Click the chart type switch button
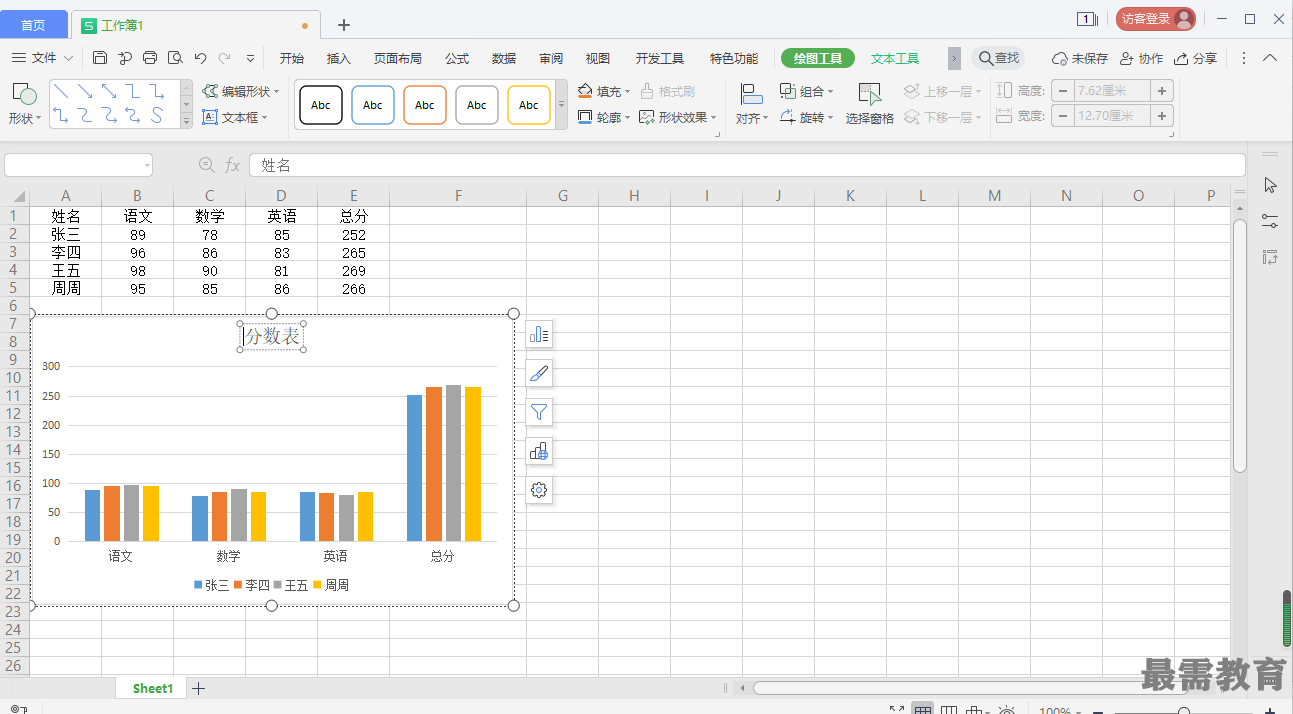 (539, 451)
